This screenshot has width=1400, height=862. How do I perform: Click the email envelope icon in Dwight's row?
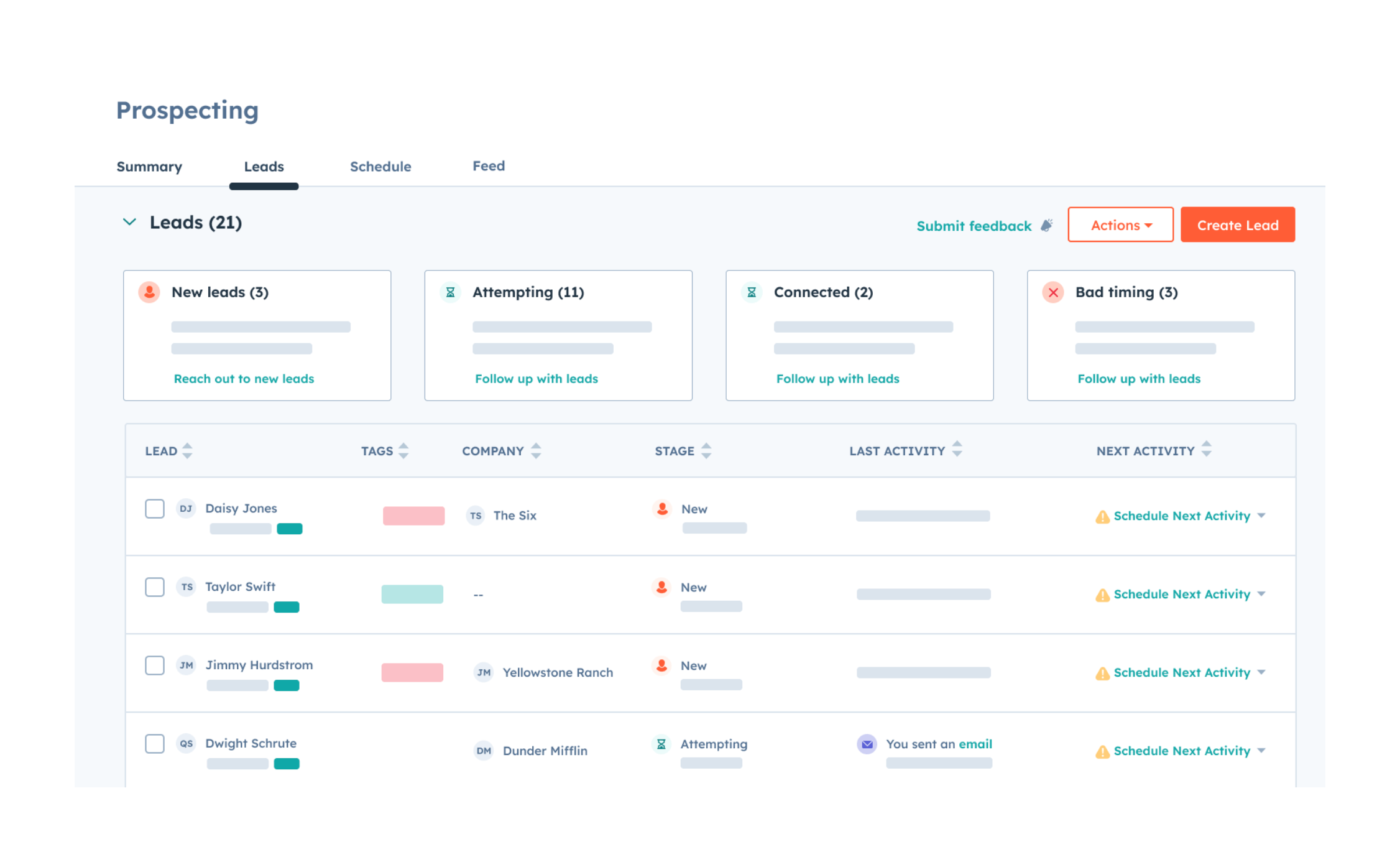[x=867, y=744]
